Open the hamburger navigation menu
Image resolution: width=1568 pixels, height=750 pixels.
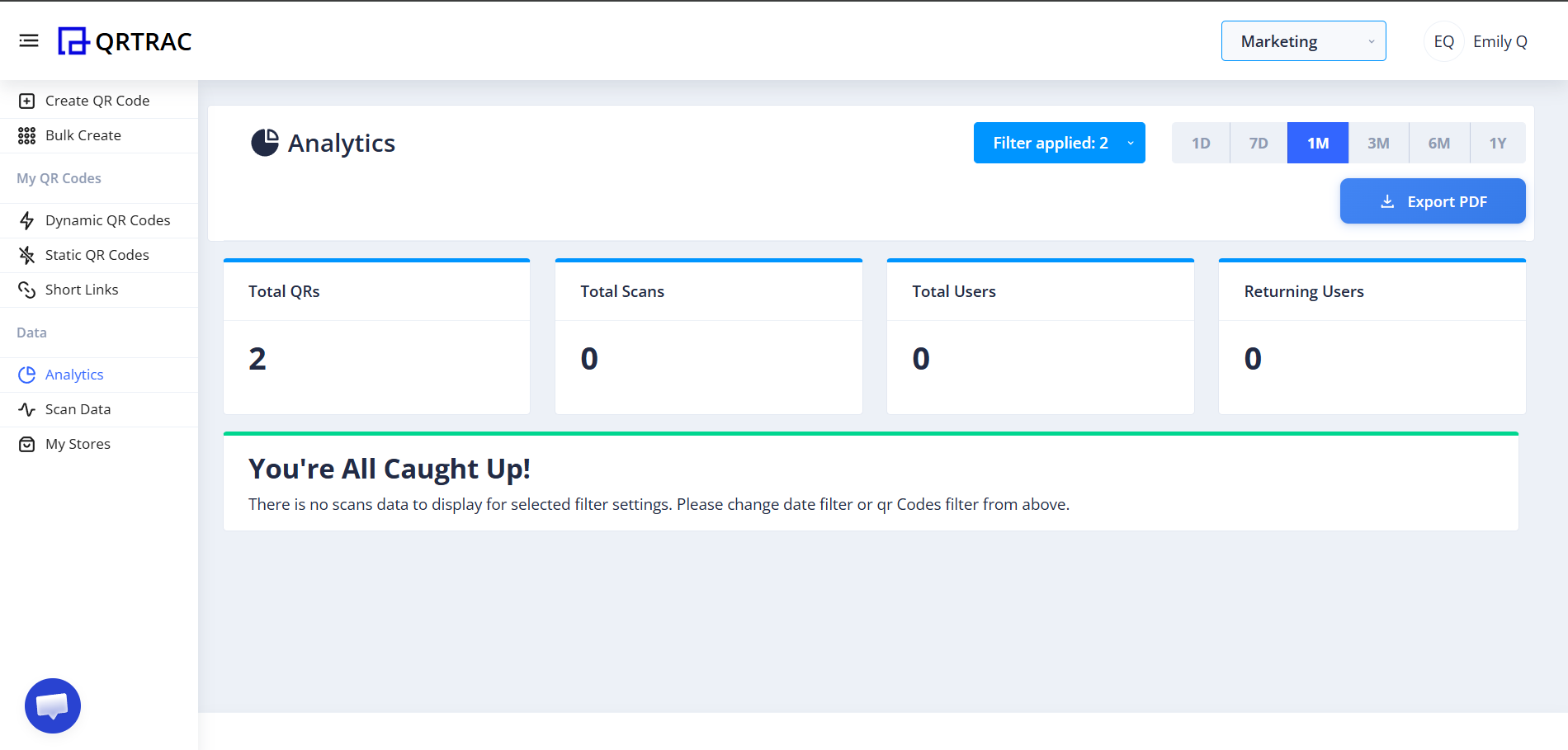coord(29,40)
